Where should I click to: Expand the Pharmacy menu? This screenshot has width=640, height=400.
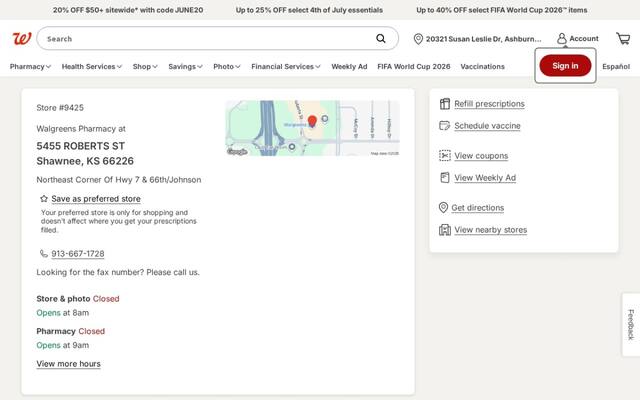click(x=30, y=66)
